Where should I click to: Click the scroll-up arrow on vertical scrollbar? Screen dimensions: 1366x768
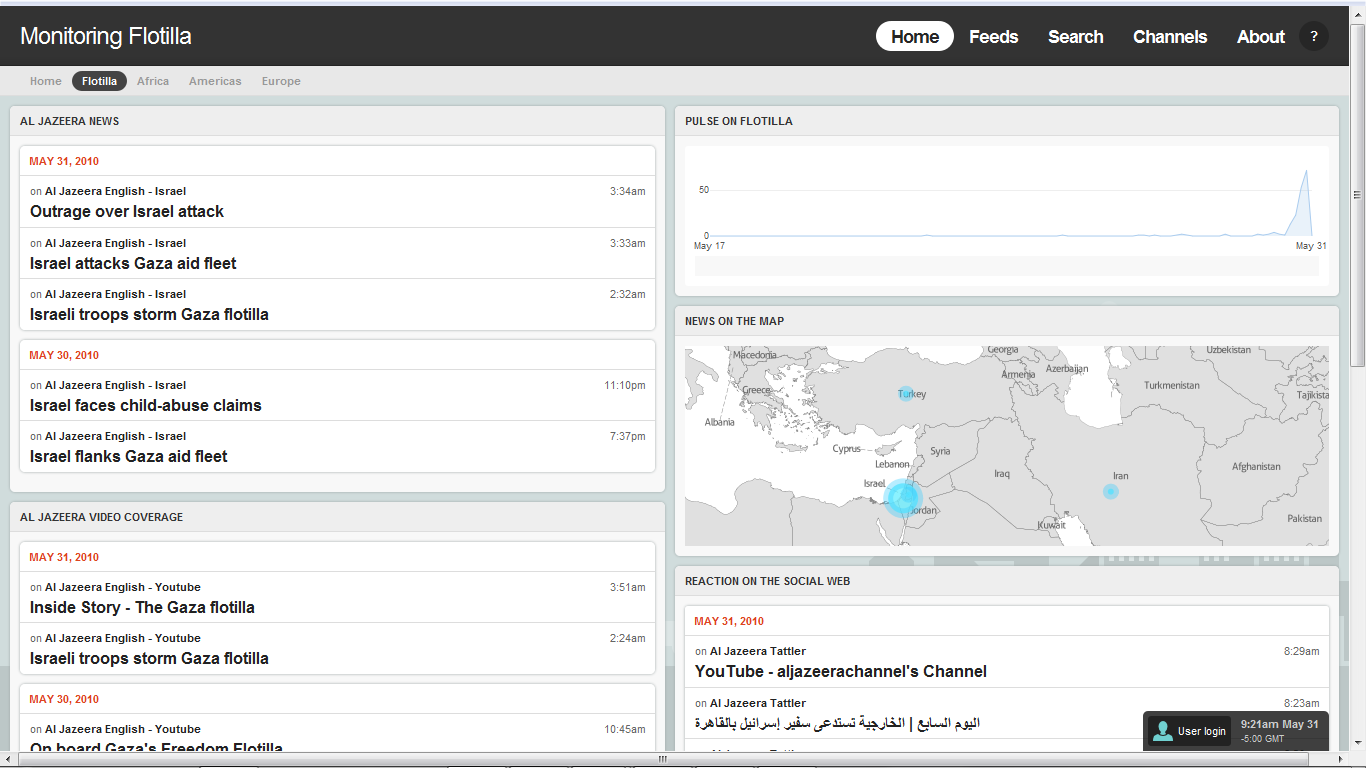pyautogui.click(x=1357, y=13)
